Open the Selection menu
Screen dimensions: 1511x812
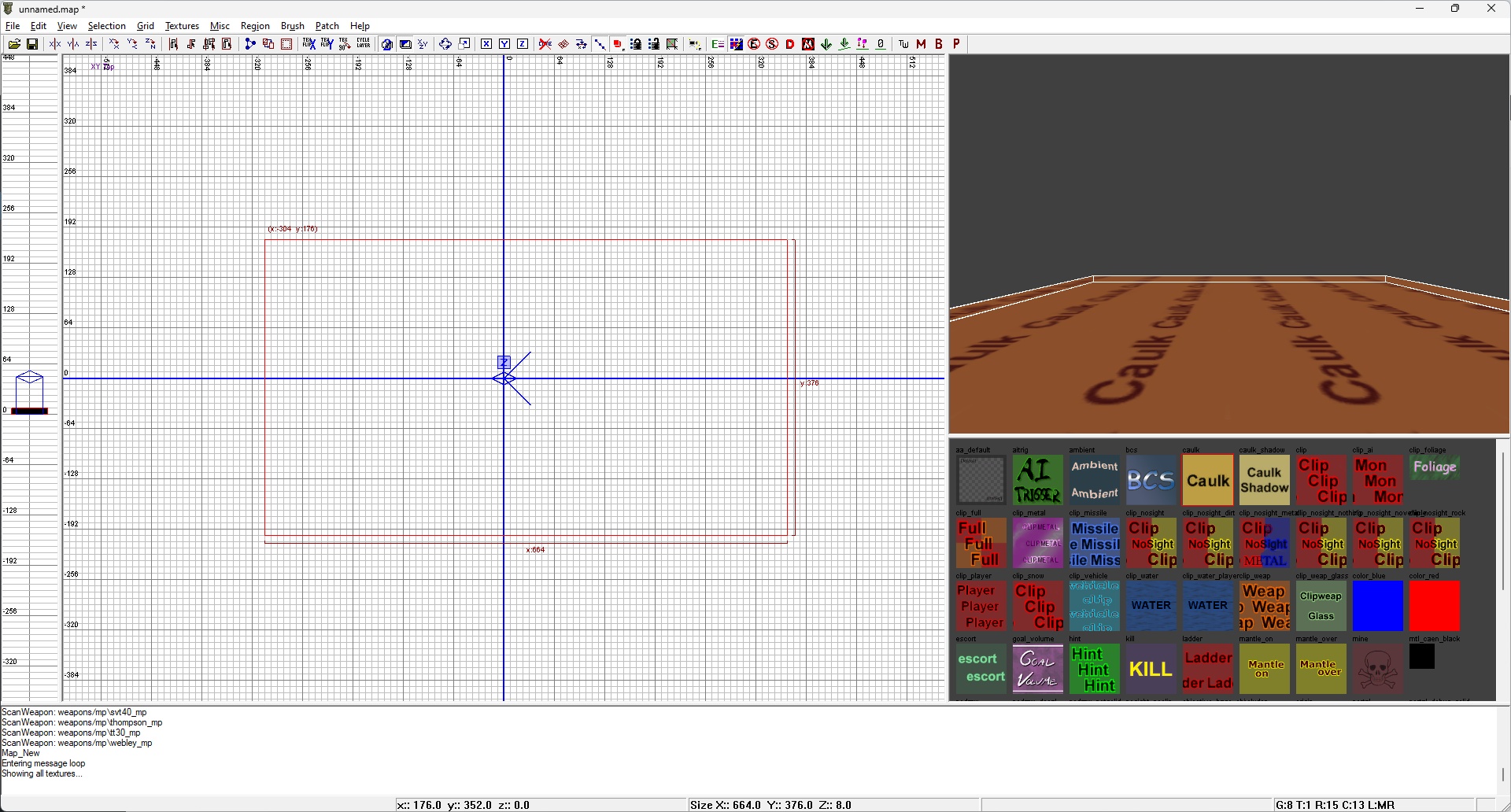[106, 26]
